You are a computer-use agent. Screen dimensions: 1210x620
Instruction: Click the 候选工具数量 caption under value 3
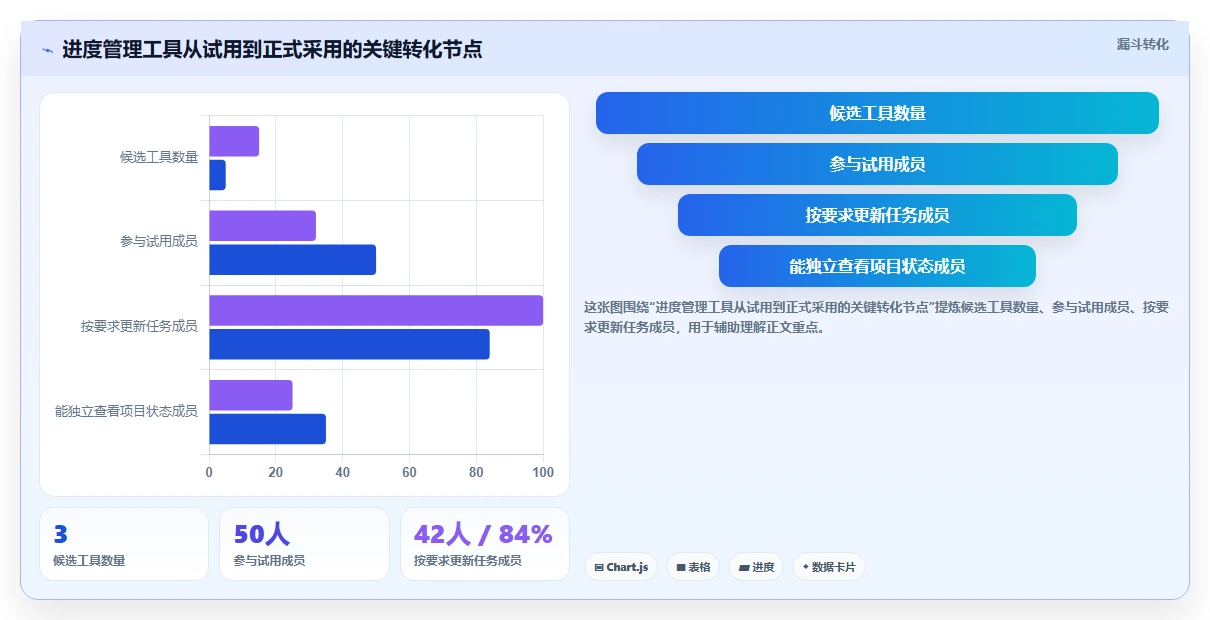[89, 561]
